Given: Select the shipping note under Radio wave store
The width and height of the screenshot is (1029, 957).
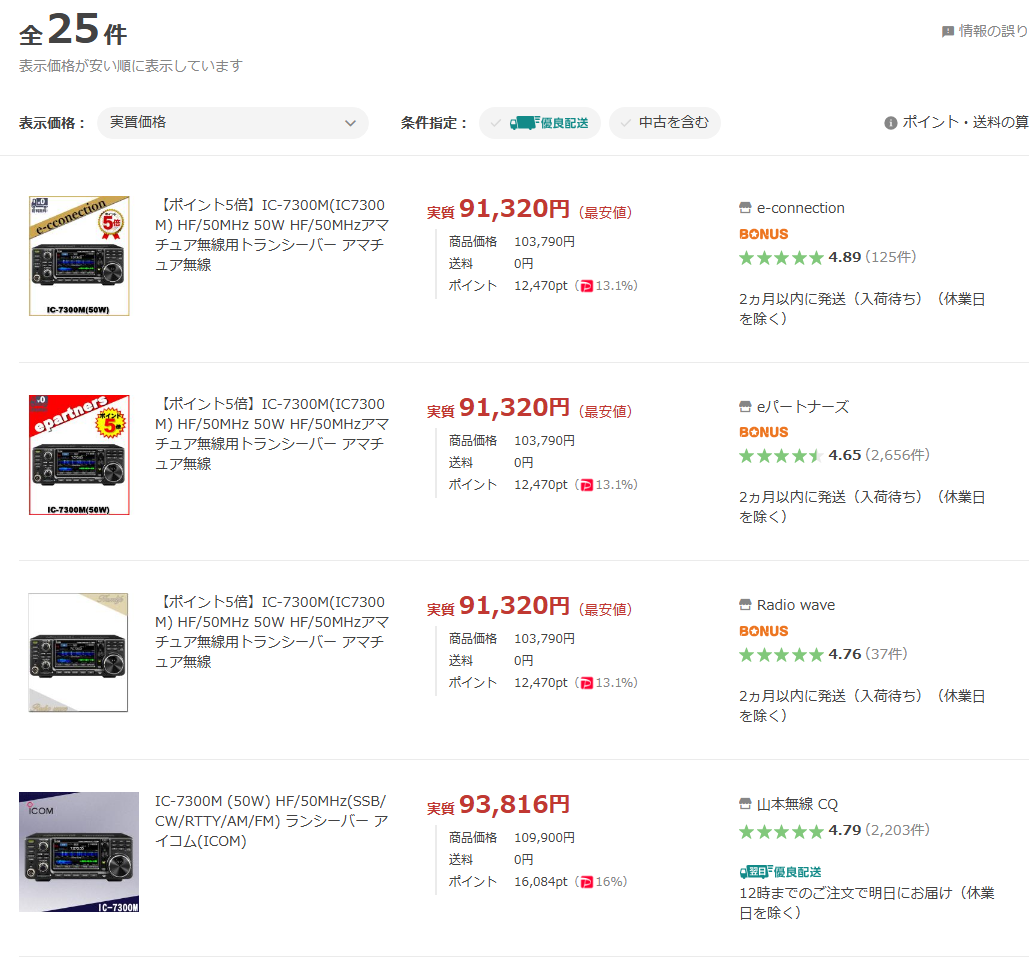Looking at the screenshot, I should coord(862,706).
